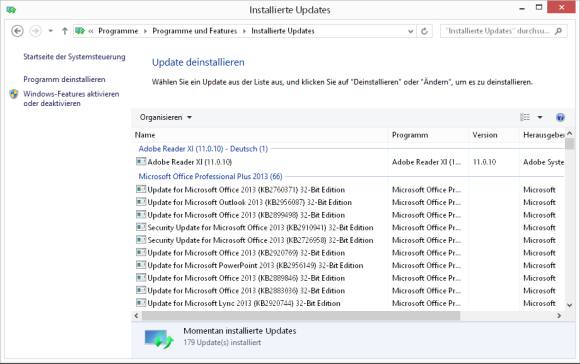Select Office 2013 update KB2760371
This screenshot has width=580, height=364.
[246, 190]
